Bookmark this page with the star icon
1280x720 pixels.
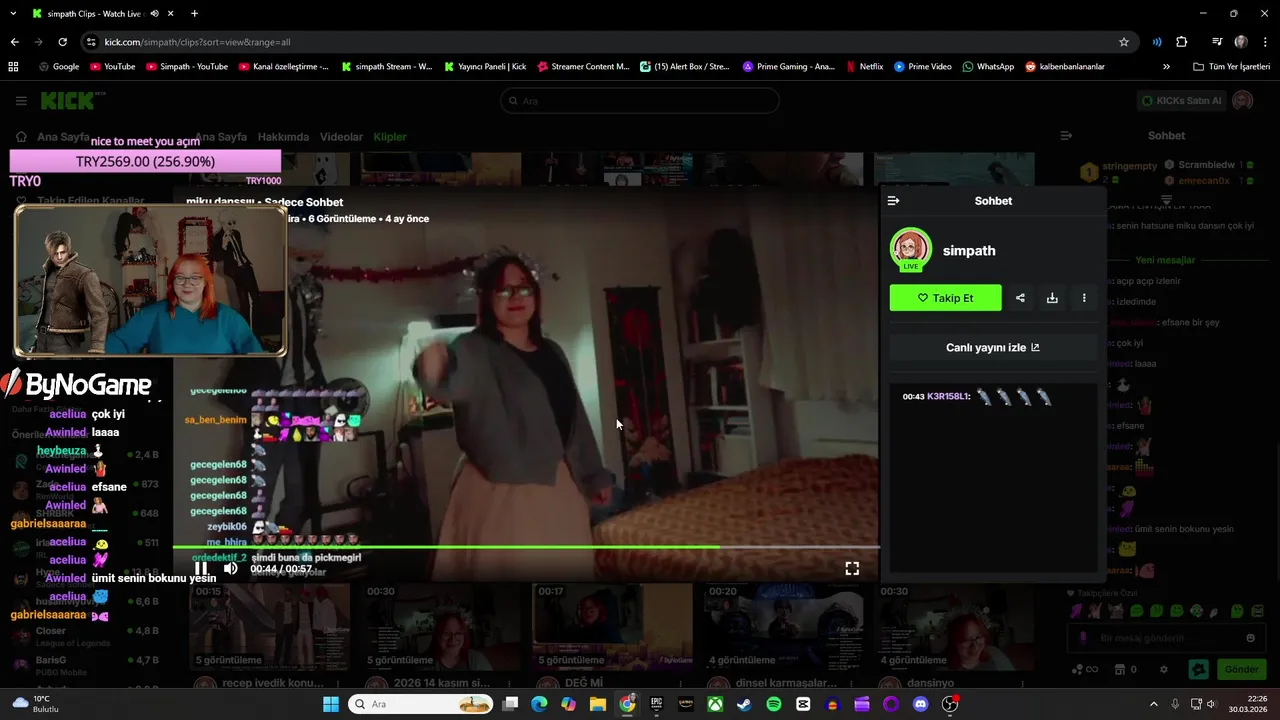pos(1124,42)
